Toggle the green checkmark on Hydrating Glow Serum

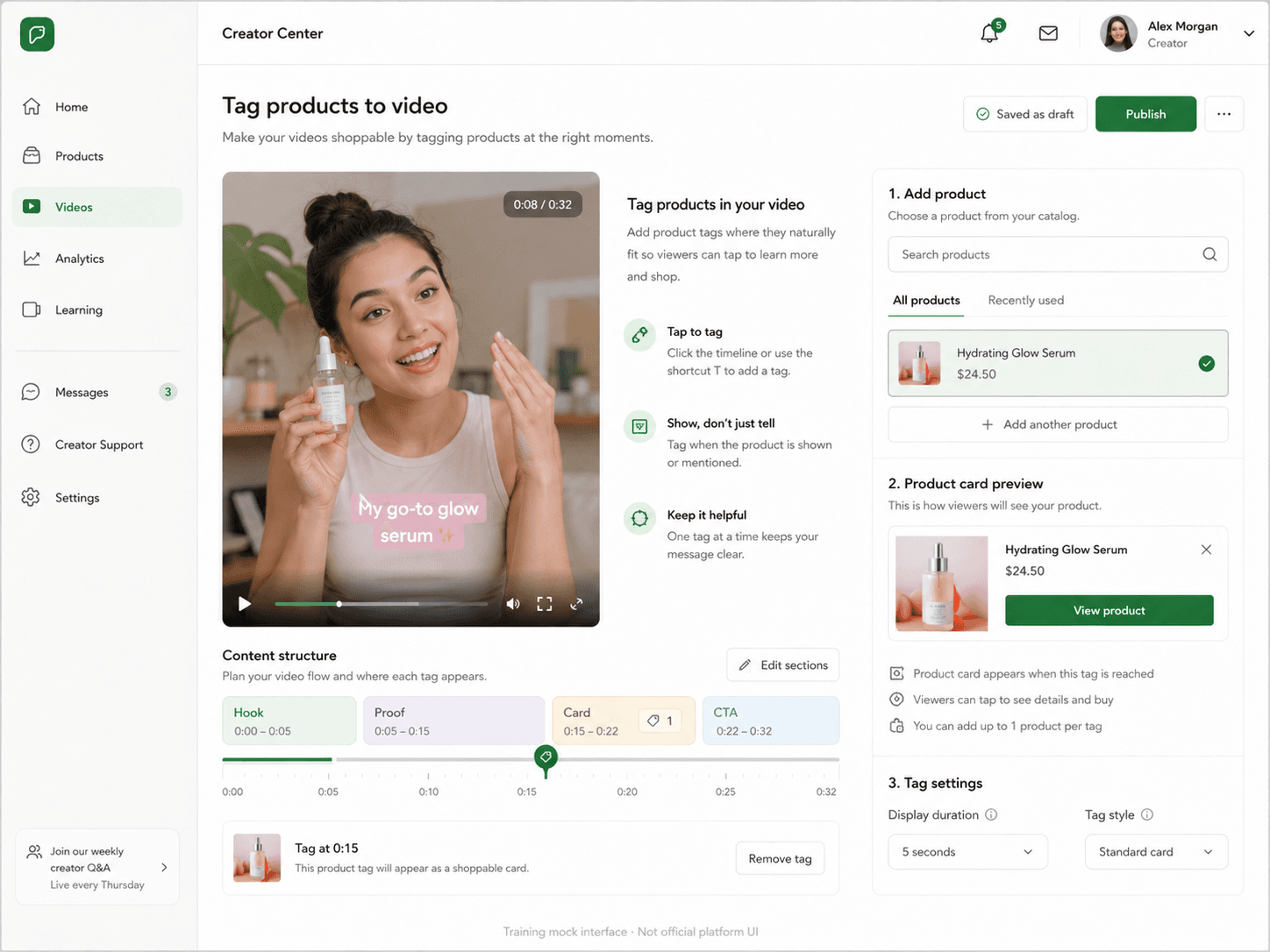click(x=1207, y=363)
